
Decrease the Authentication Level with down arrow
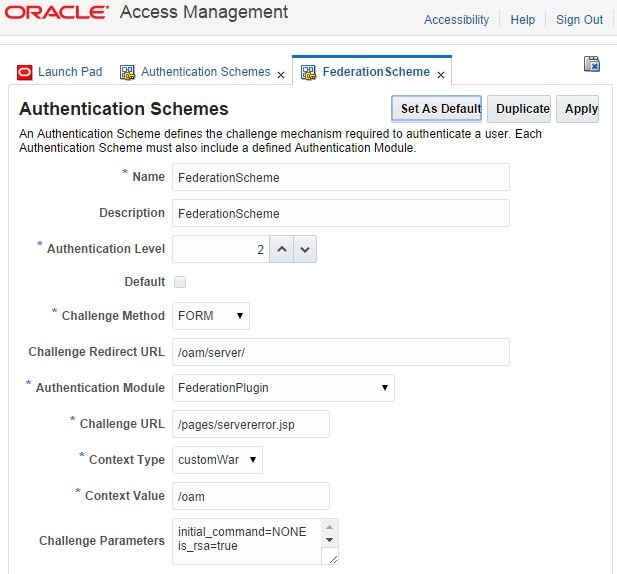click(305, 249)
